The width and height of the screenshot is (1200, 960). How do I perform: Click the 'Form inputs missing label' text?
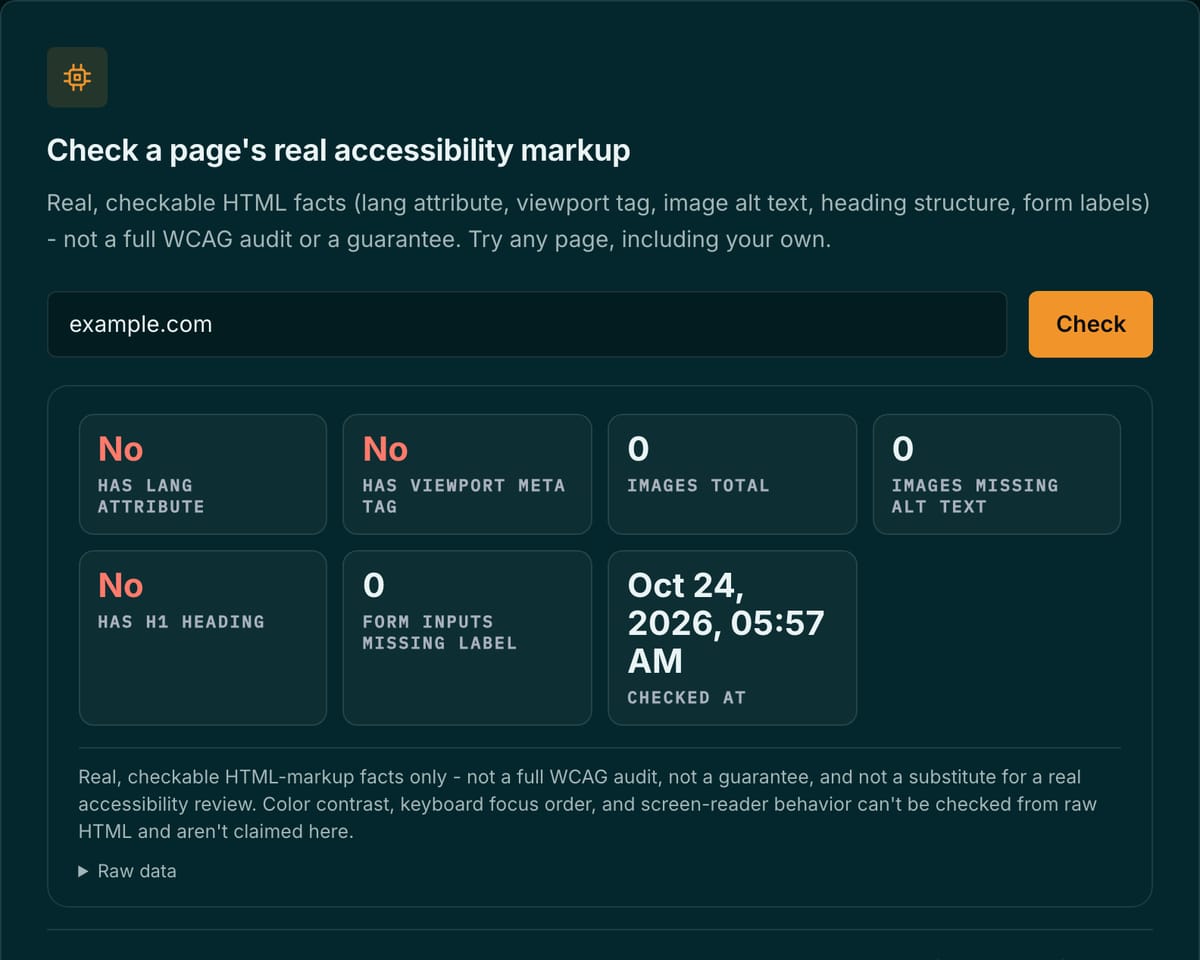point(440,632)
